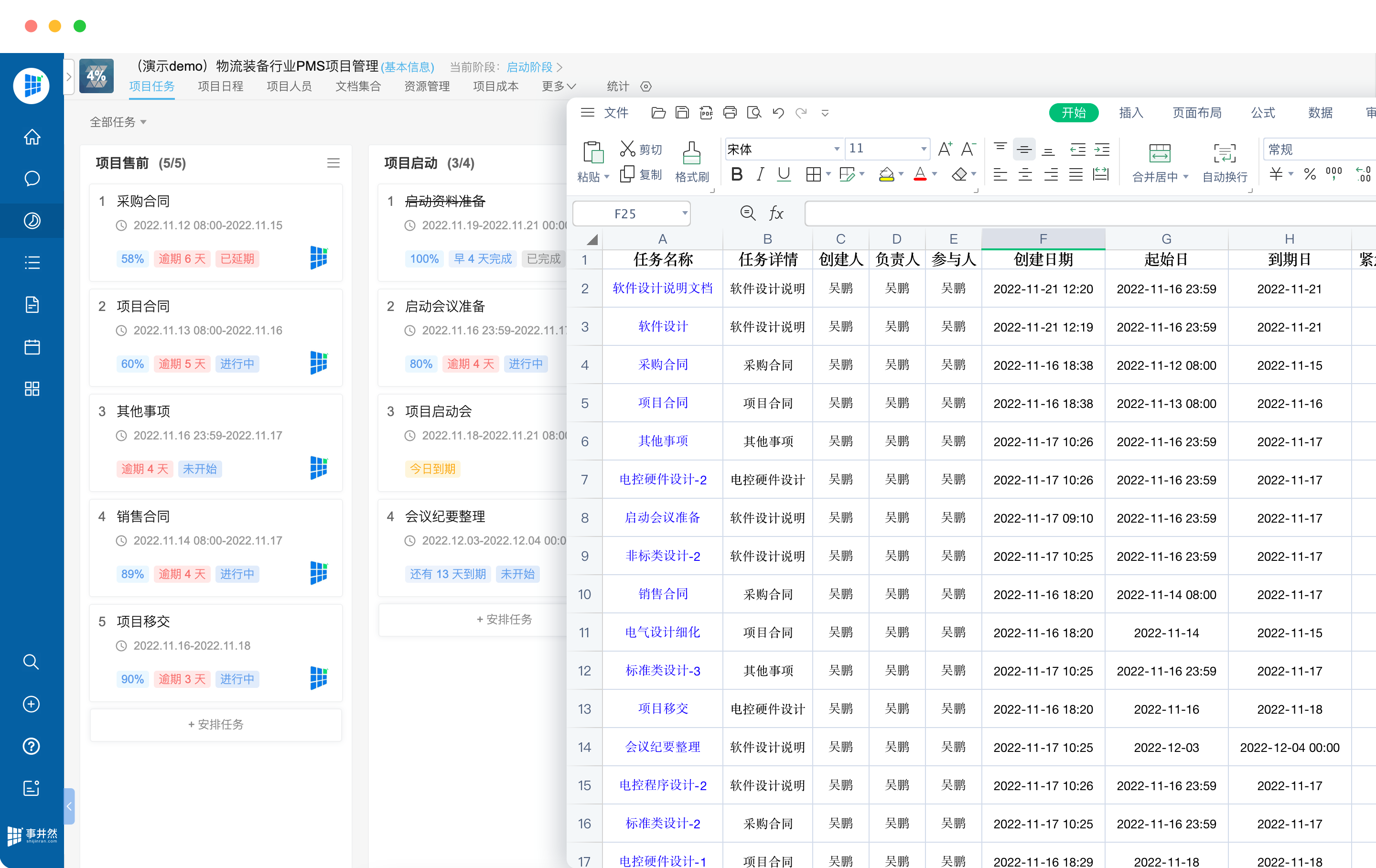This screenshot has height=868, width=1376.
Task: Open the calendar icon in the sidebar
Action: (x=32, y=347)
